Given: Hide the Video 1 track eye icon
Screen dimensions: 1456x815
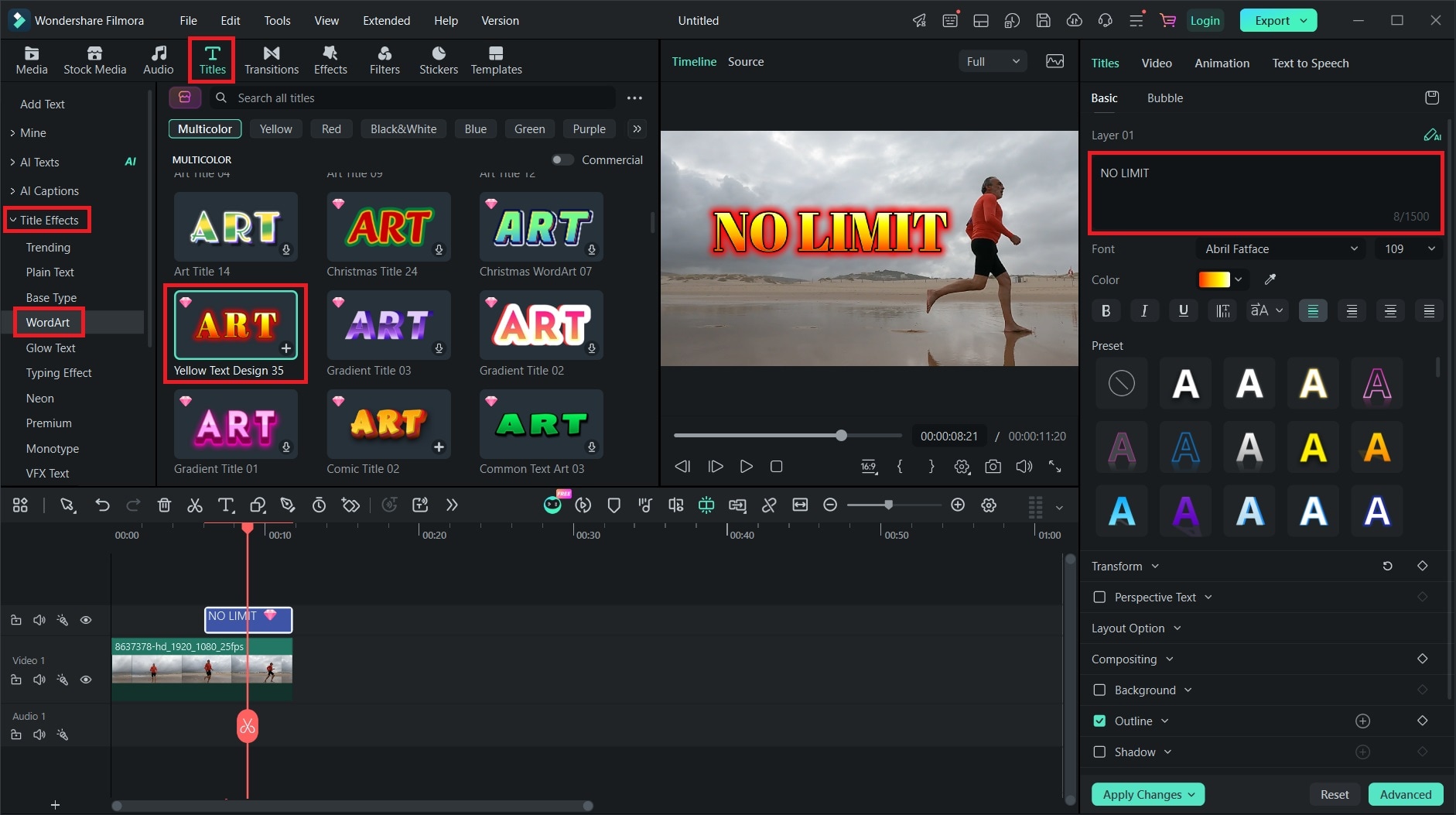Looking at the screenshot, I should 86,680.
